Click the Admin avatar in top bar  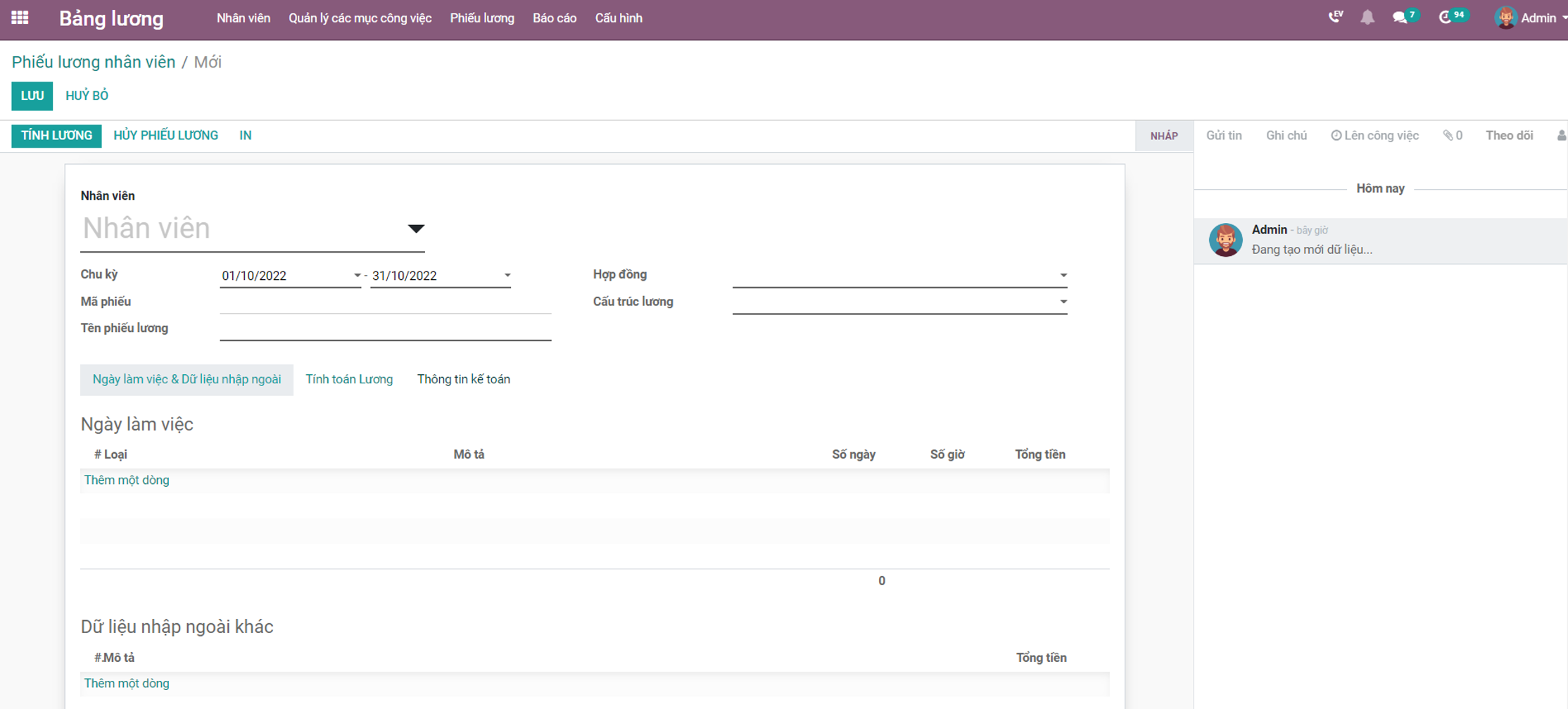(x=1505, y=18)
